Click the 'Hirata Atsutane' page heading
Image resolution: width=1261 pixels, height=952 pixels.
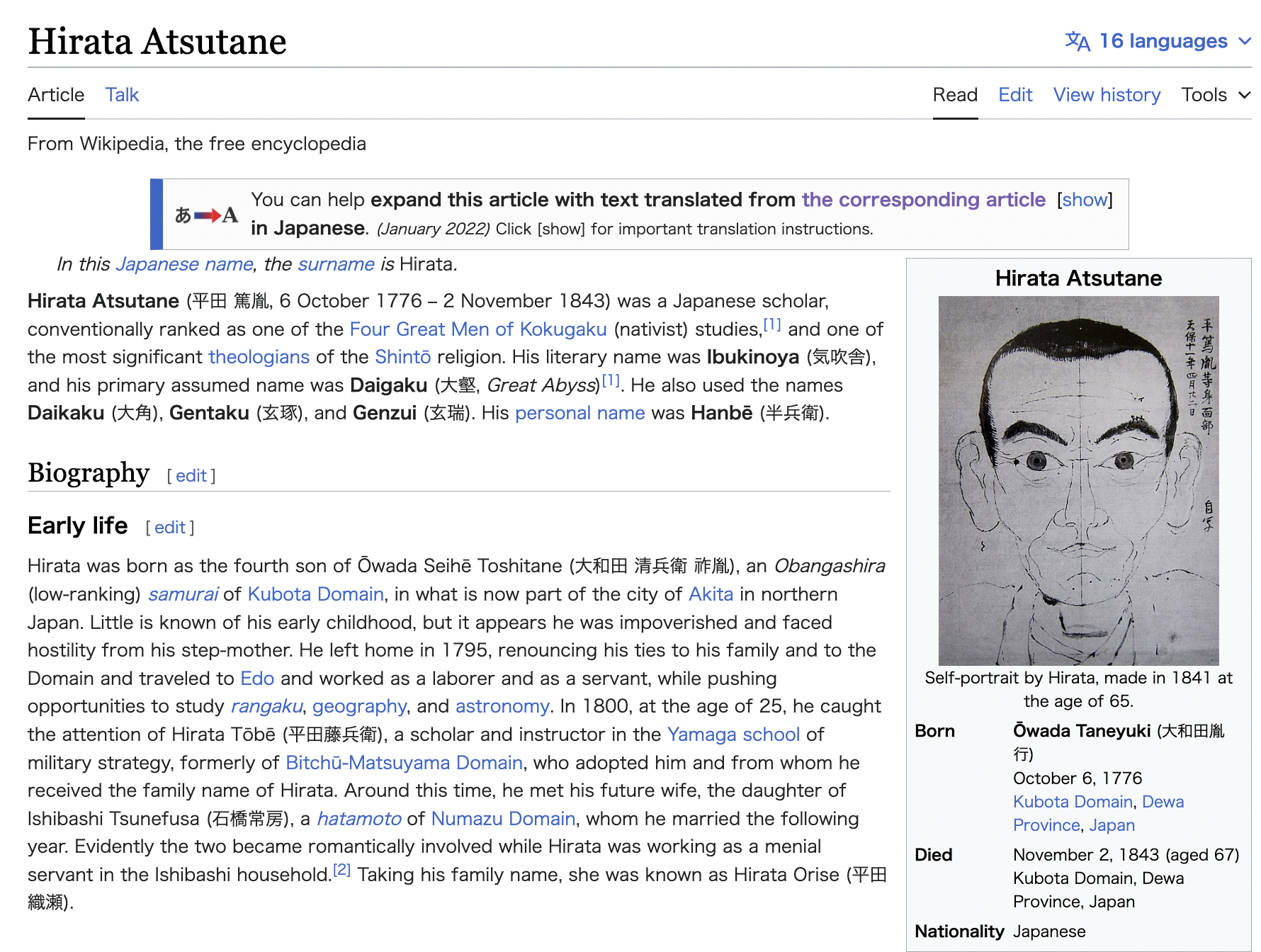157,41
